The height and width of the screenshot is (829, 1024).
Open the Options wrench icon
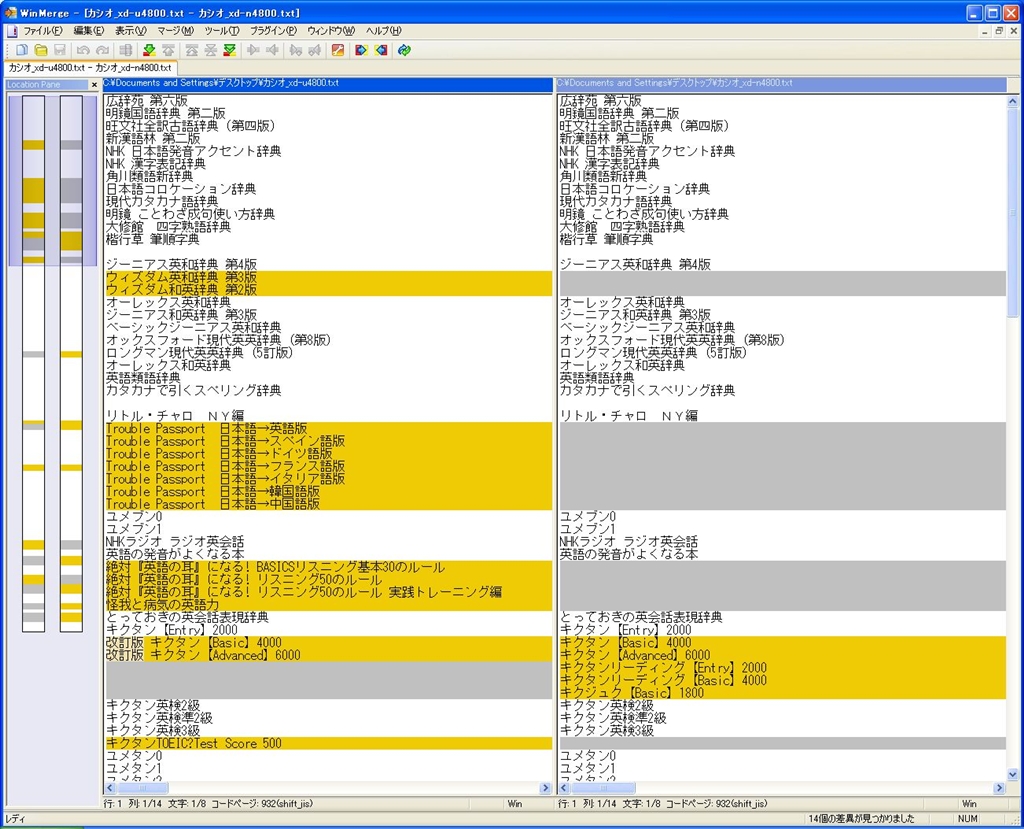(338, 50)
